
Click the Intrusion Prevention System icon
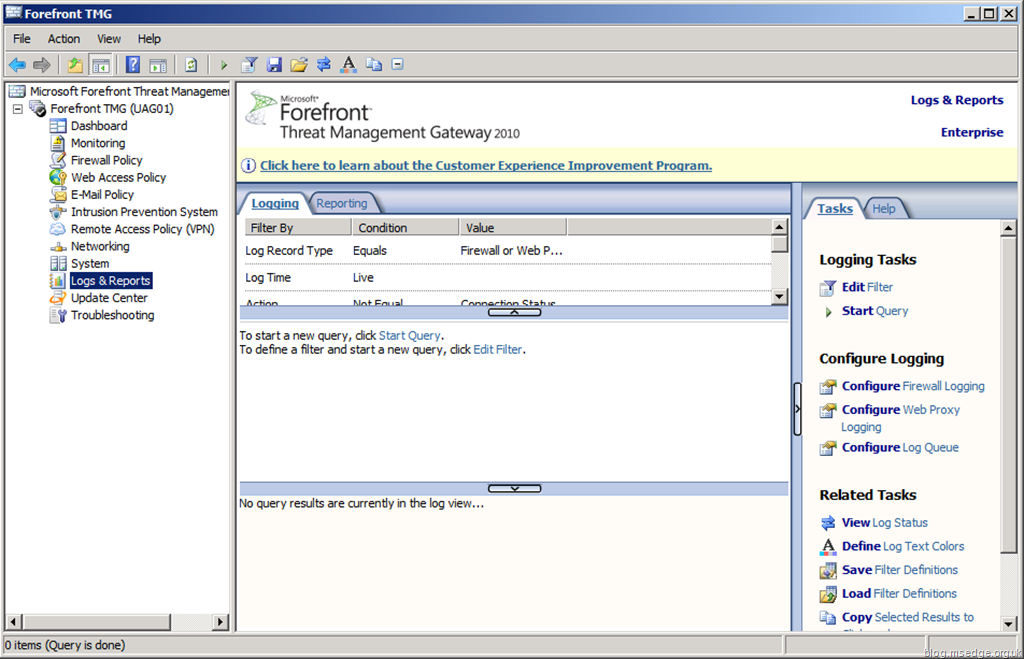[58, 212]
